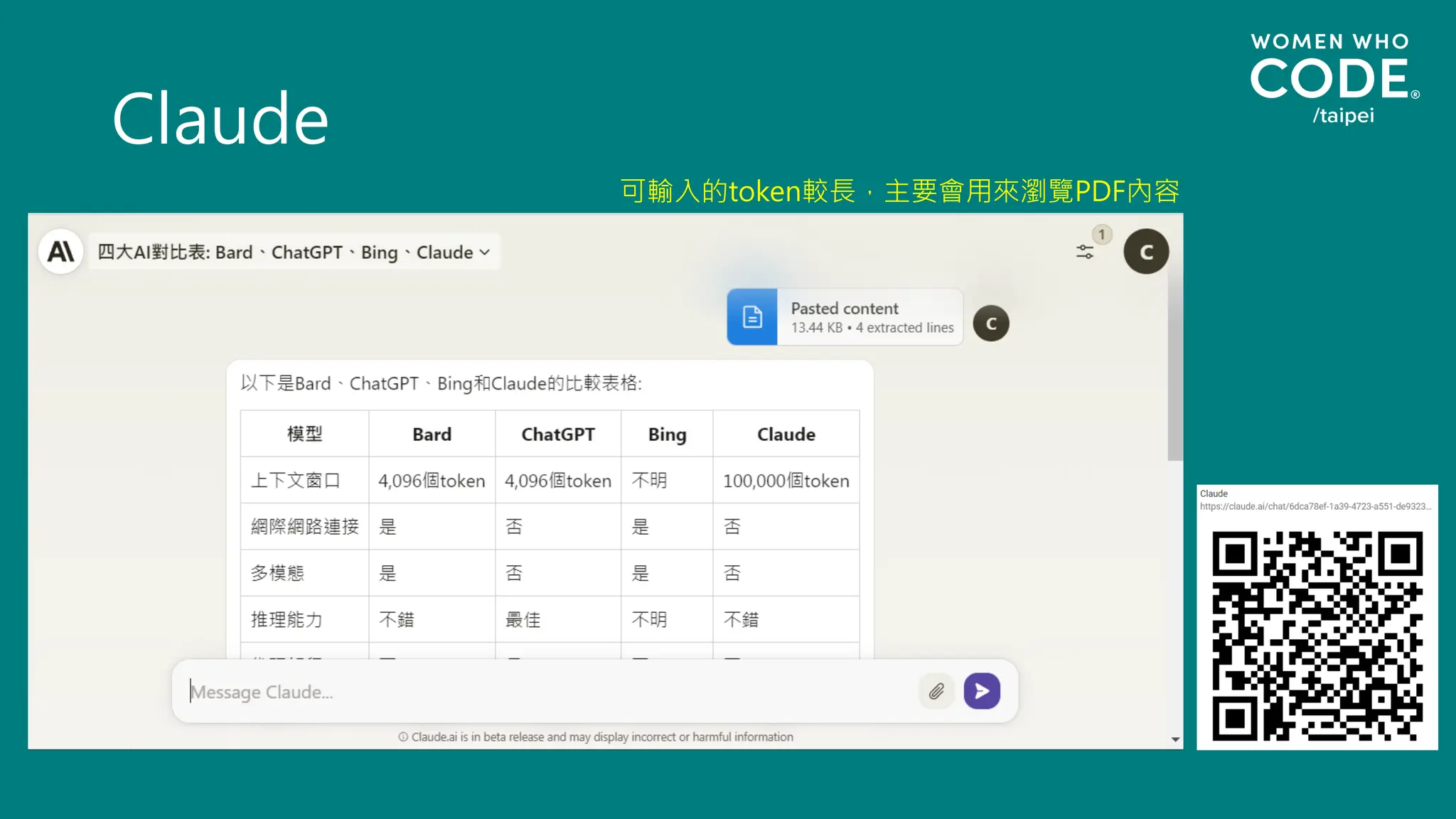Click the small C avatar beside pasted content
The image size is (1456, 819).
991,323
